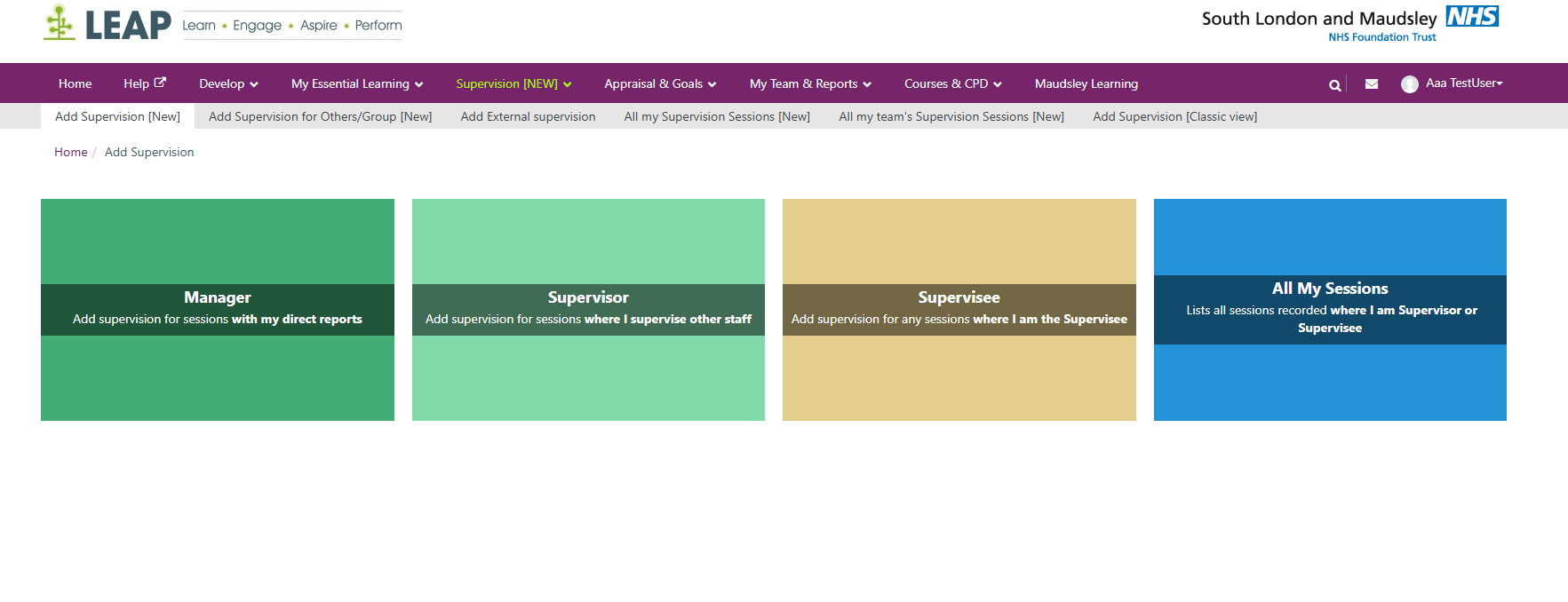This screenshot has height=602, width=1568.
Task: Open the Supervisee supervision tile
Action: (959, 310)
